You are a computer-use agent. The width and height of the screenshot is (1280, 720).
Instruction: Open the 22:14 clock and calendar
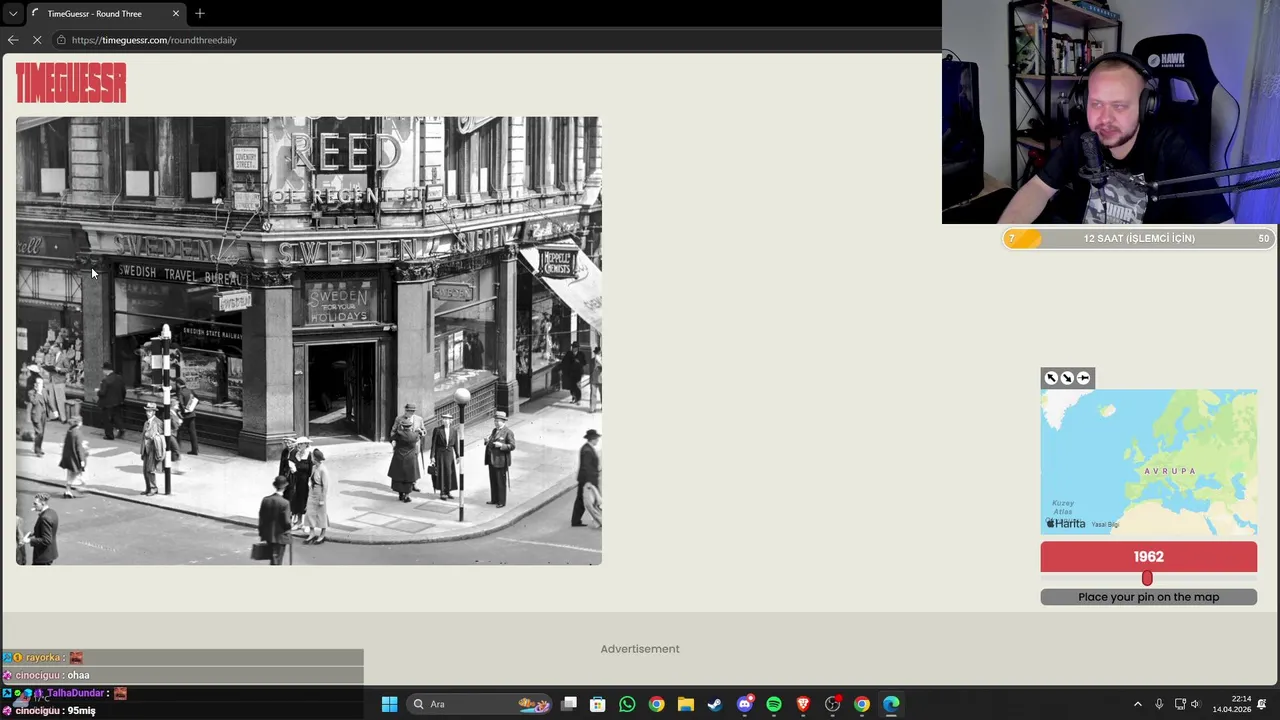[1232, 704]
